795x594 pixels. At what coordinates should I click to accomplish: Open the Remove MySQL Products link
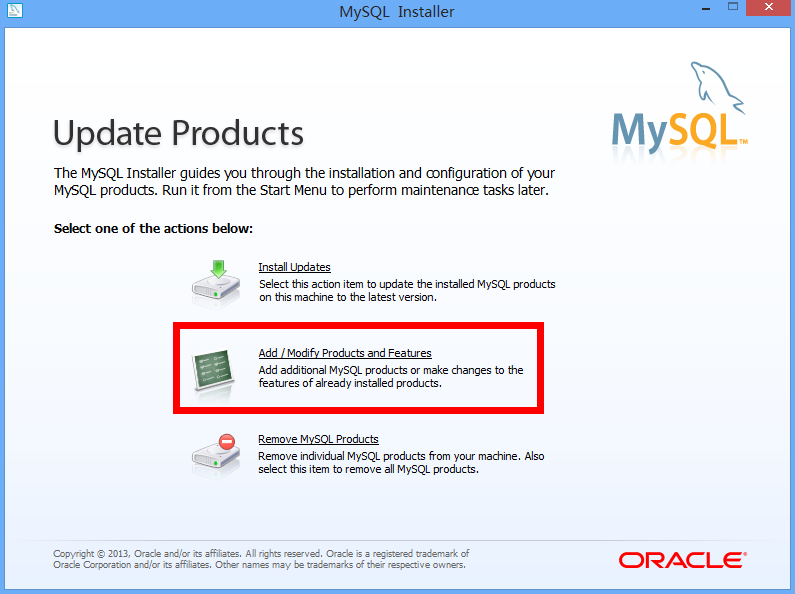pyautogui.click(x=318, y=439)
